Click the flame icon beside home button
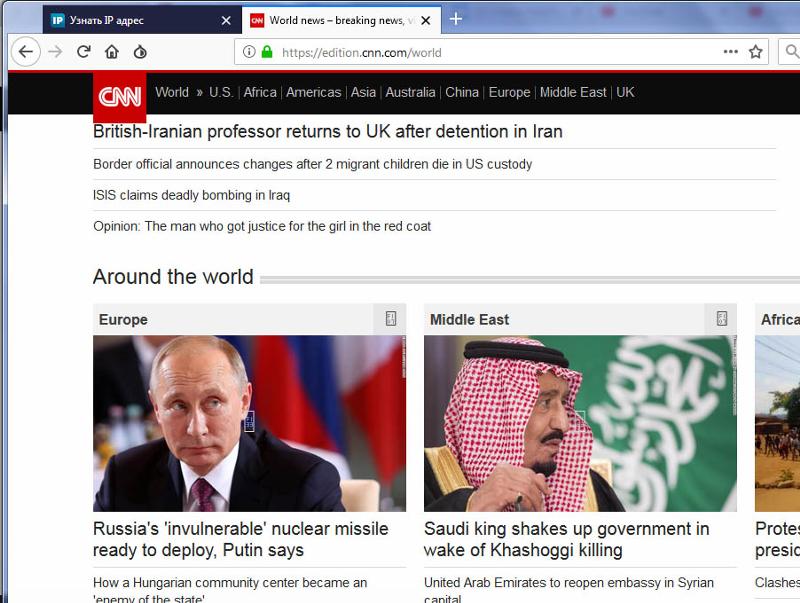 (140, 52)
